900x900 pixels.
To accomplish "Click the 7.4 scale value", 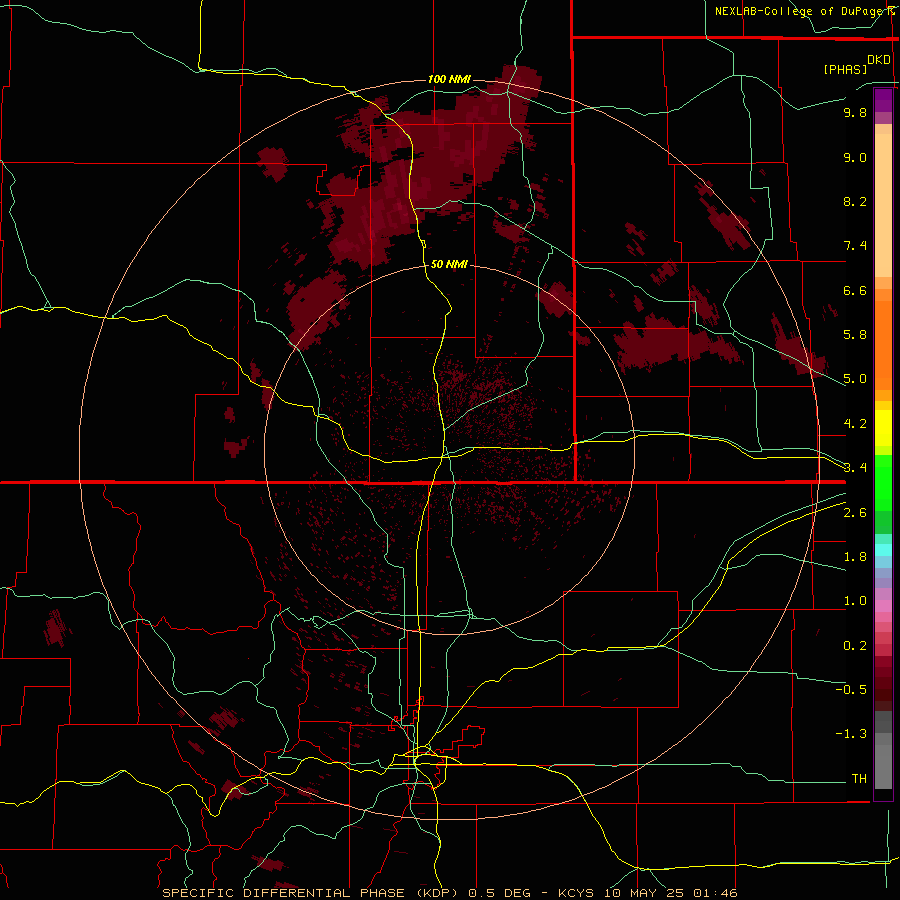I will (855, 246).
